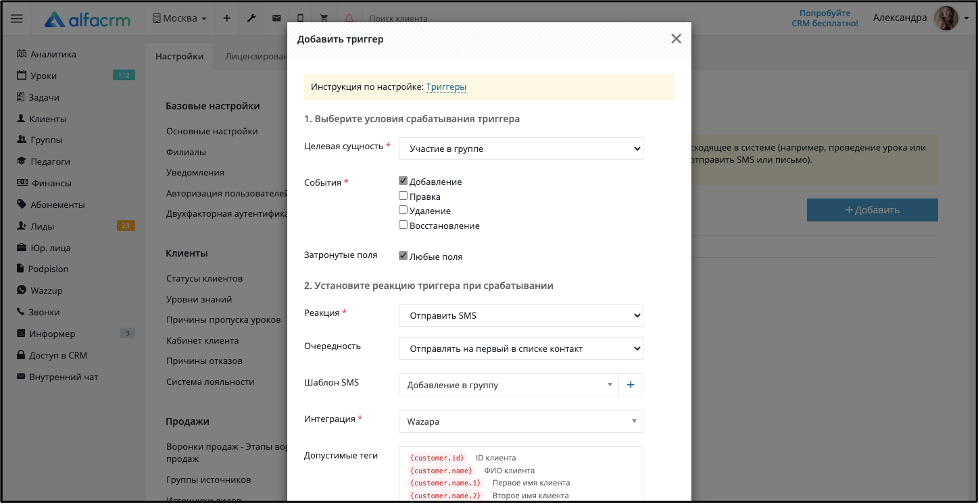Click plus icon next to Шаблон SMS

pos(631,385)
